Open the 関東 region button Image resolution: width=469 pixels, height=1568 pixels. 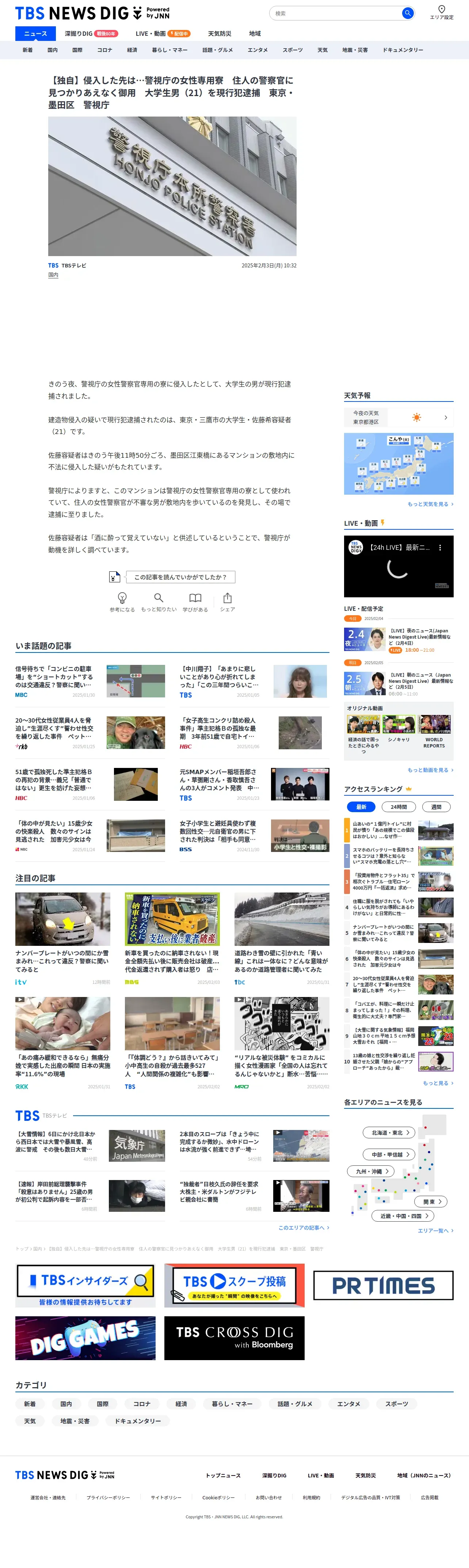[431, 1202]
